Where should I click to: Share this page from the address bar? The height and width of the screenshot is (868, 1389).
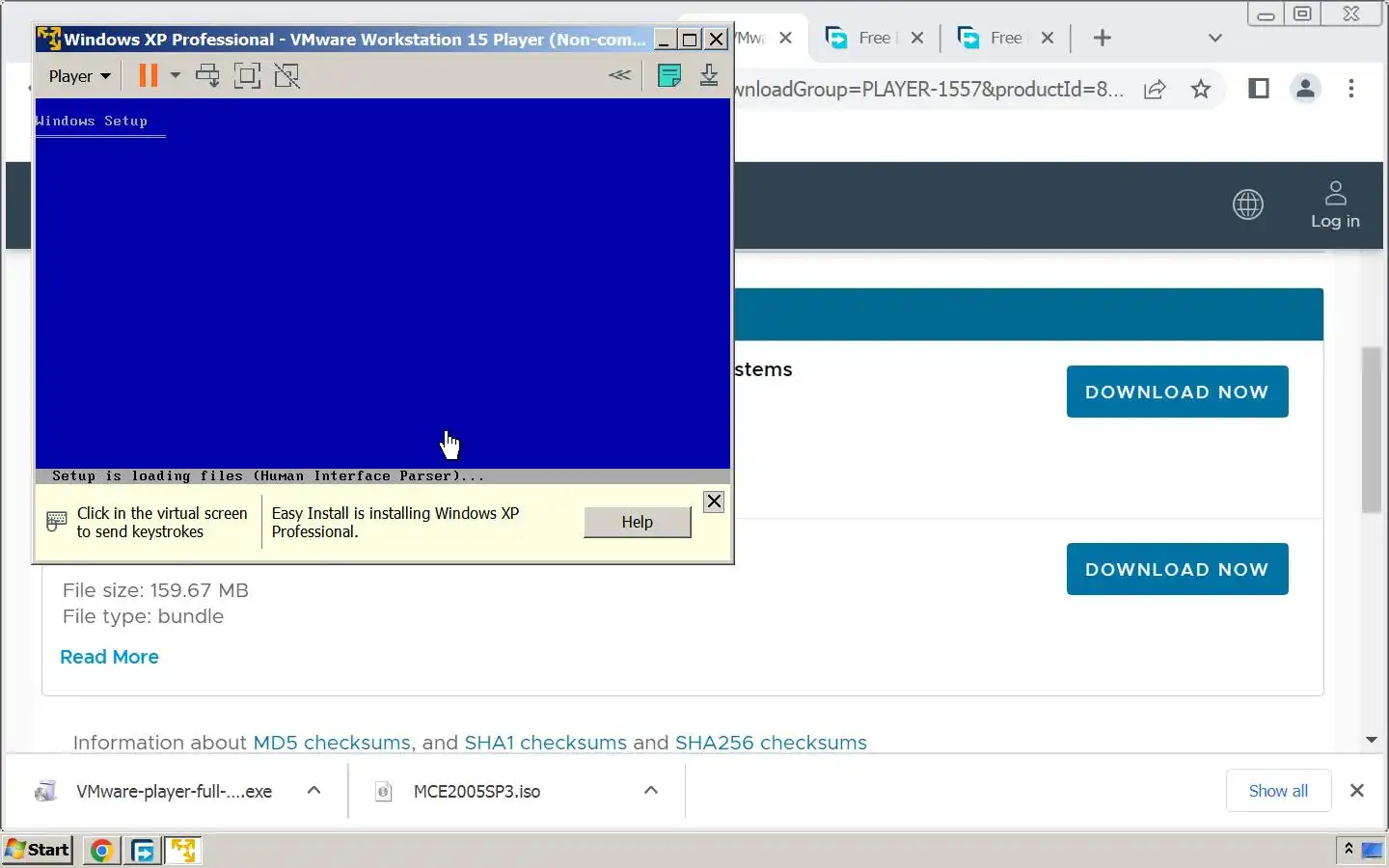click(x=1155, y=90)
